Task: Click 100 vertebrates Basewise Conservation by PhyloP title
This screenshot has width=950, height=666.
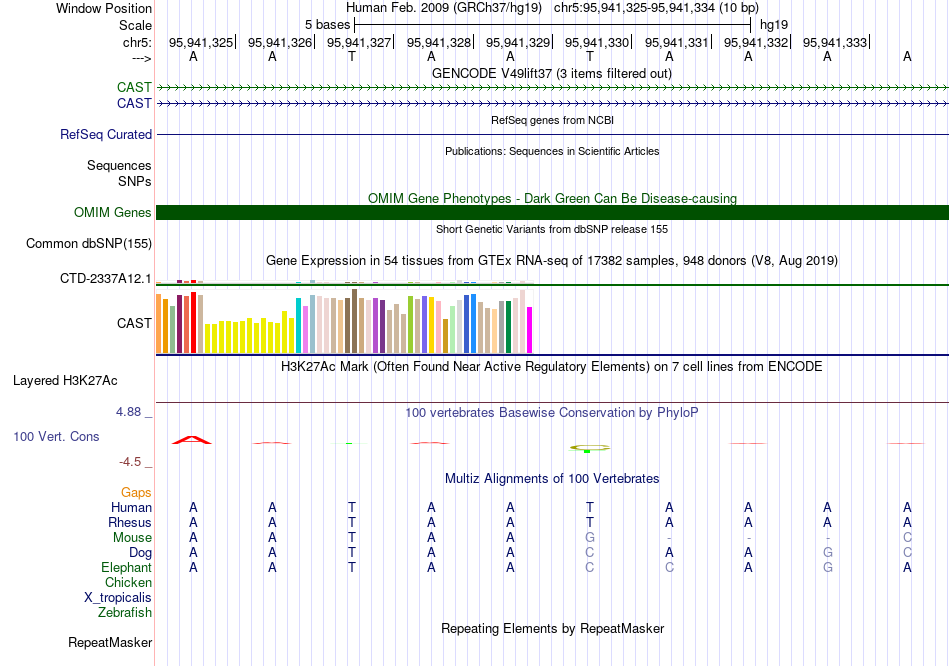Action: coord(551,413)
